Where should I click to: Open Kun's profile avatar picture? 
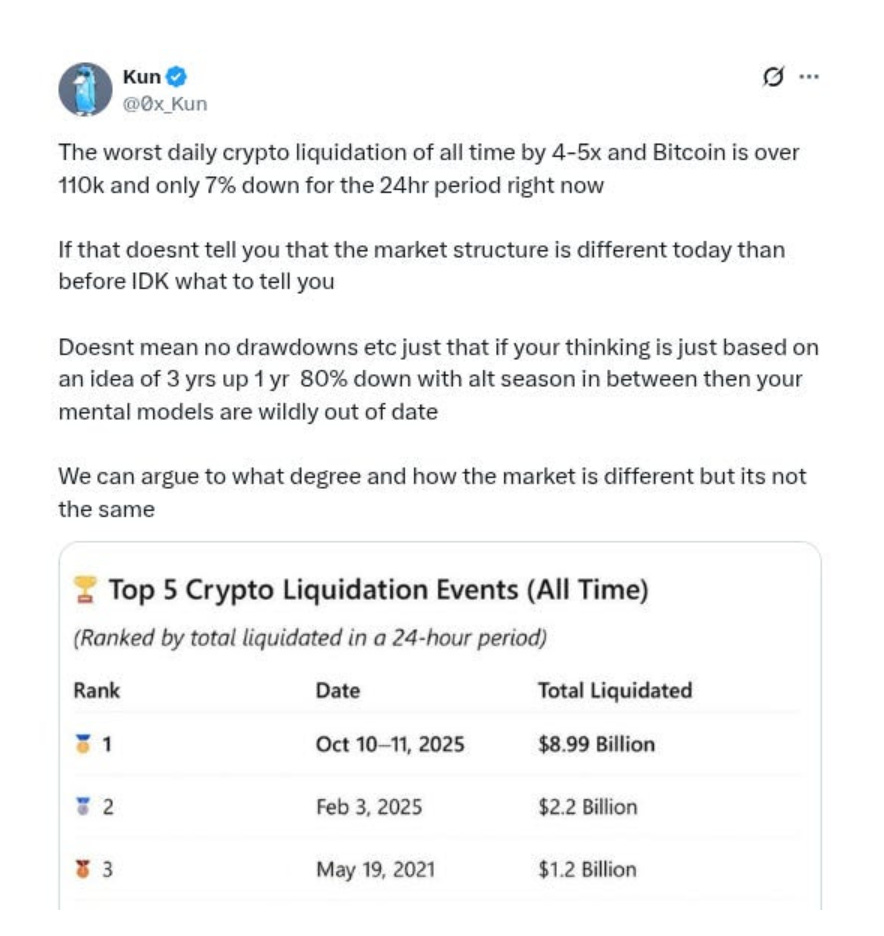pyautogui.click(x=85, y=90)
